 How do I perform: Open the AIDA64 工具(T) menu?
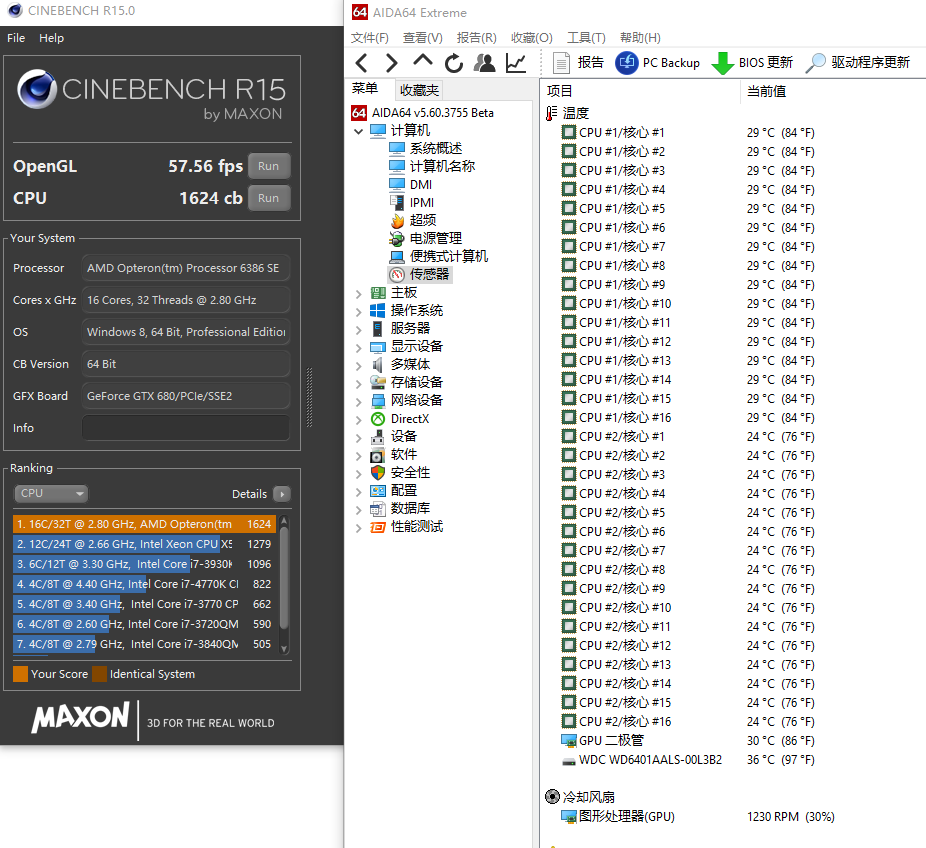[x=586, y=38]
